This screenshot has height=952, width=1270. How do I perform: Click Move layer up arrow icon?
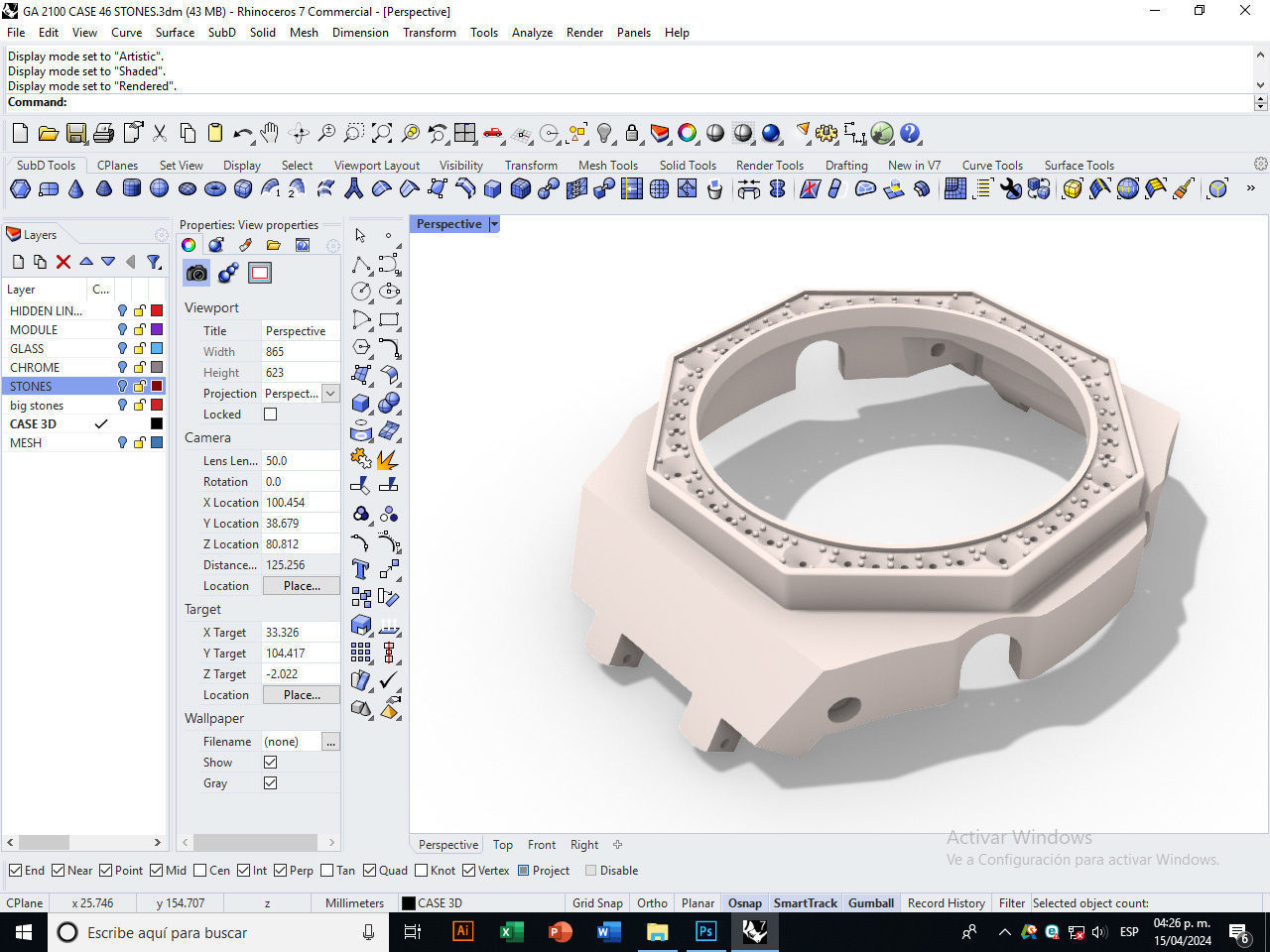pyautogui.click(x=86, y=262)
